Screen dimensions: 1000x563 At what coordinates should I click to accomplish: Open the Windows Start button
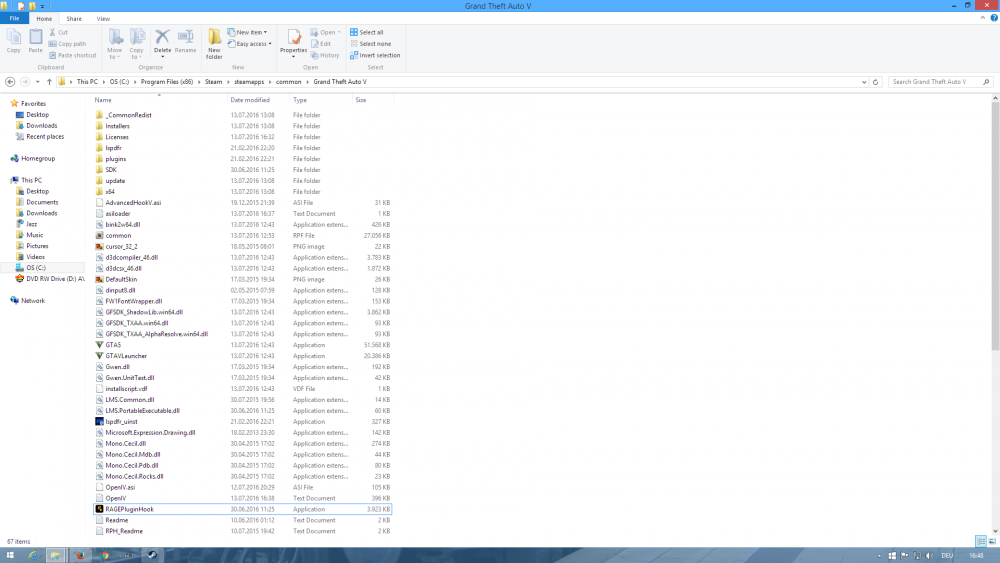tap(10, 555)
